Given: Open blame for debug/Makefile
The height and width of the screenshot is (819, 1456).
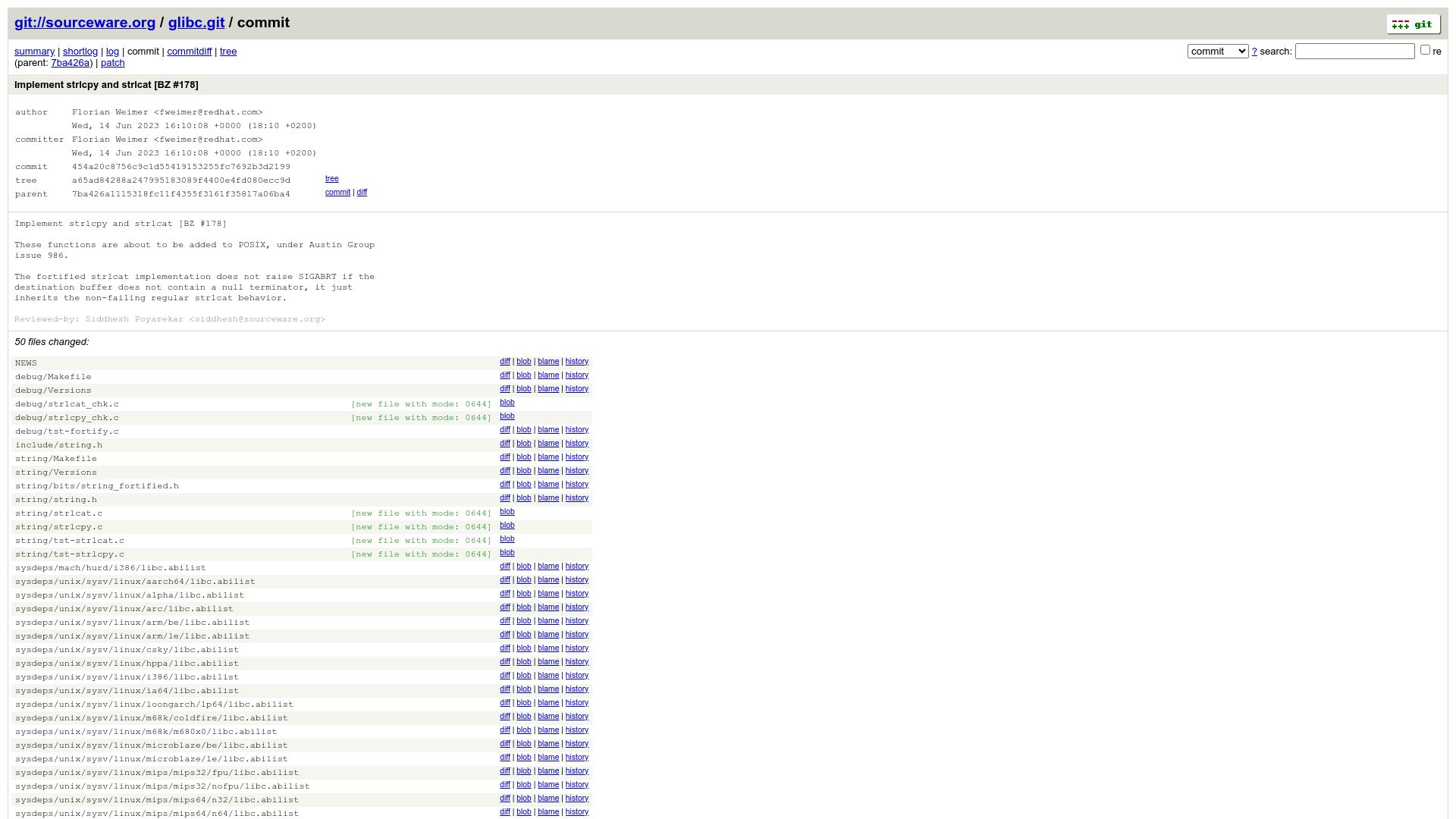Looking at the screenshot, I should 548,375.
